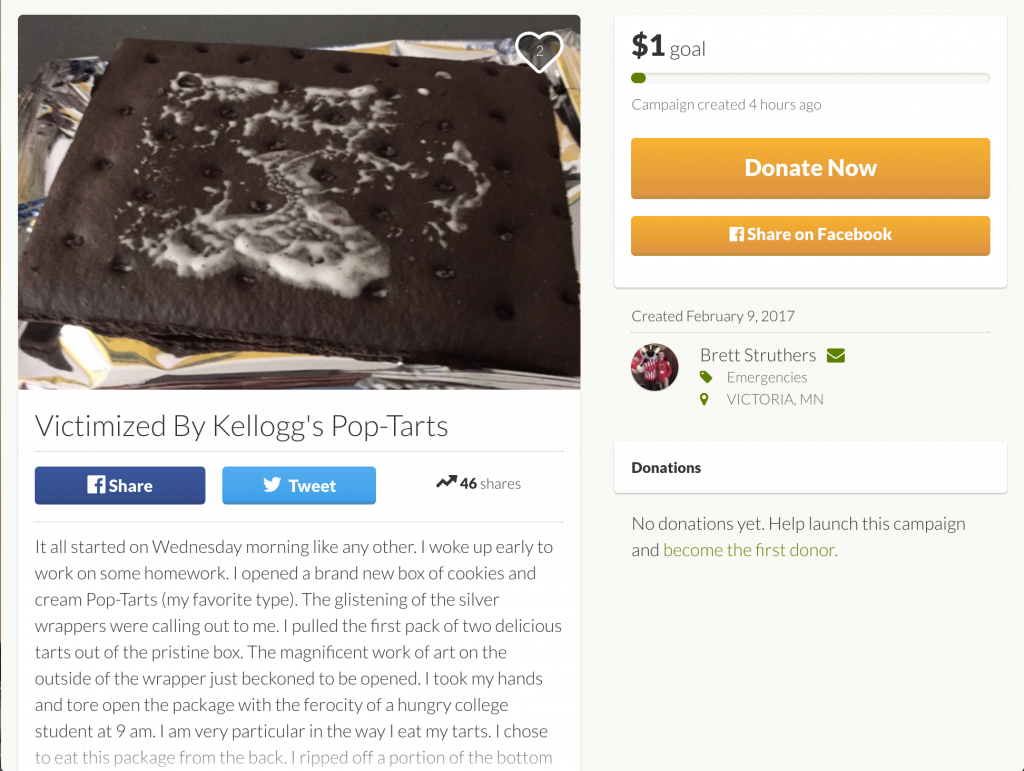
Task: Select the Donations section header
Action: (x=667, y=467)
